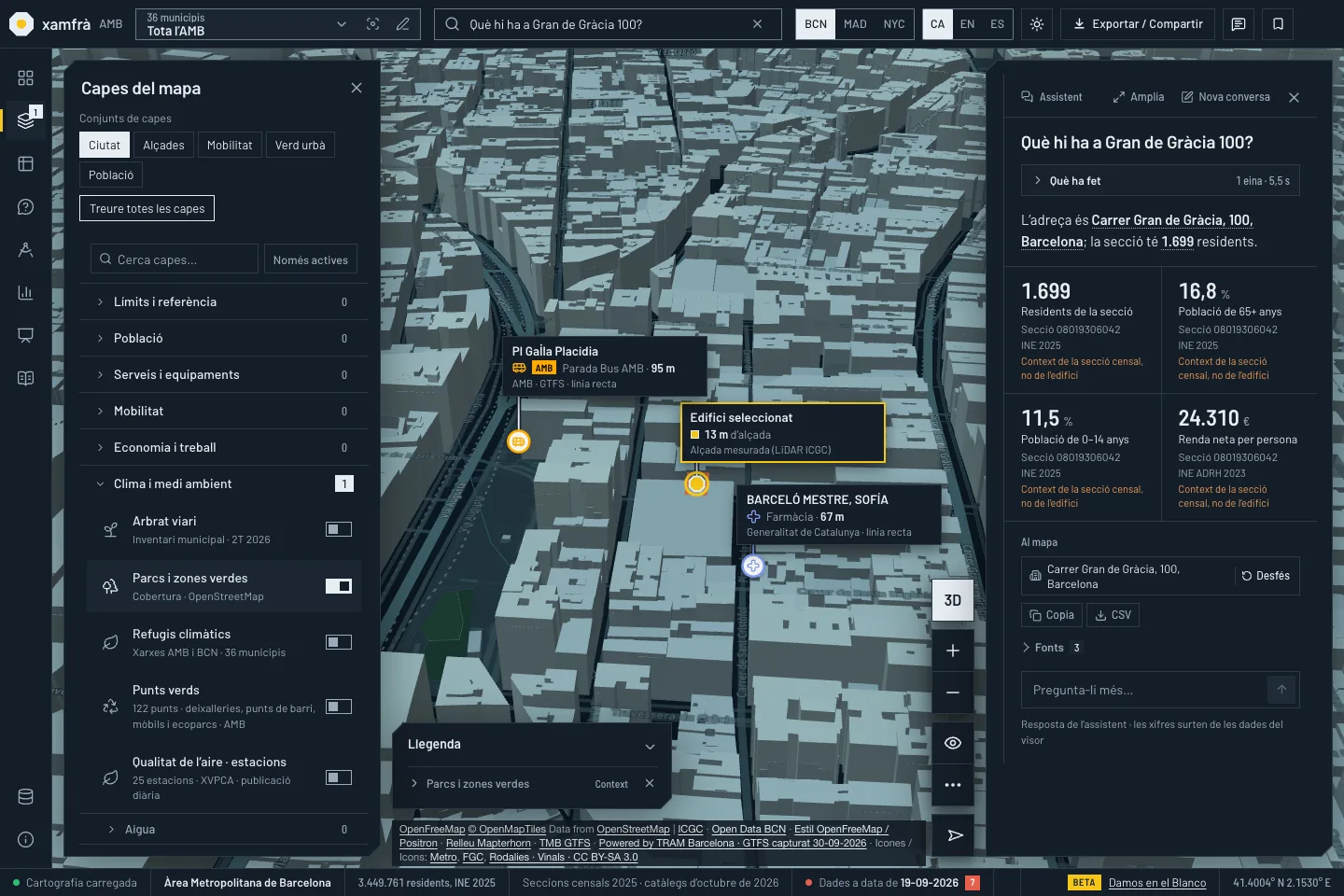Expand the Què ha fet details

click(x=1160, y=181)
